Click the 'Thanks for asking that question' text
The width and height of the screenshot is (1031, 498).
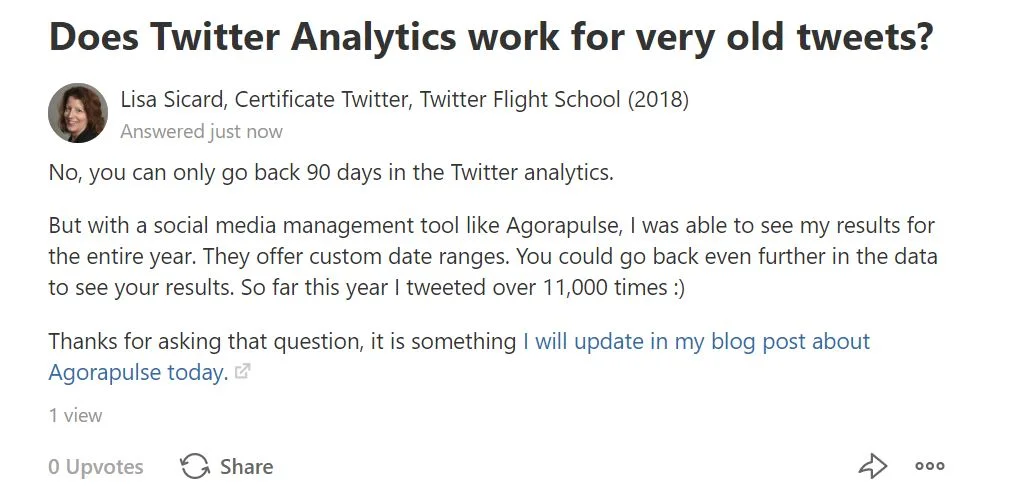tap(205, 341)
